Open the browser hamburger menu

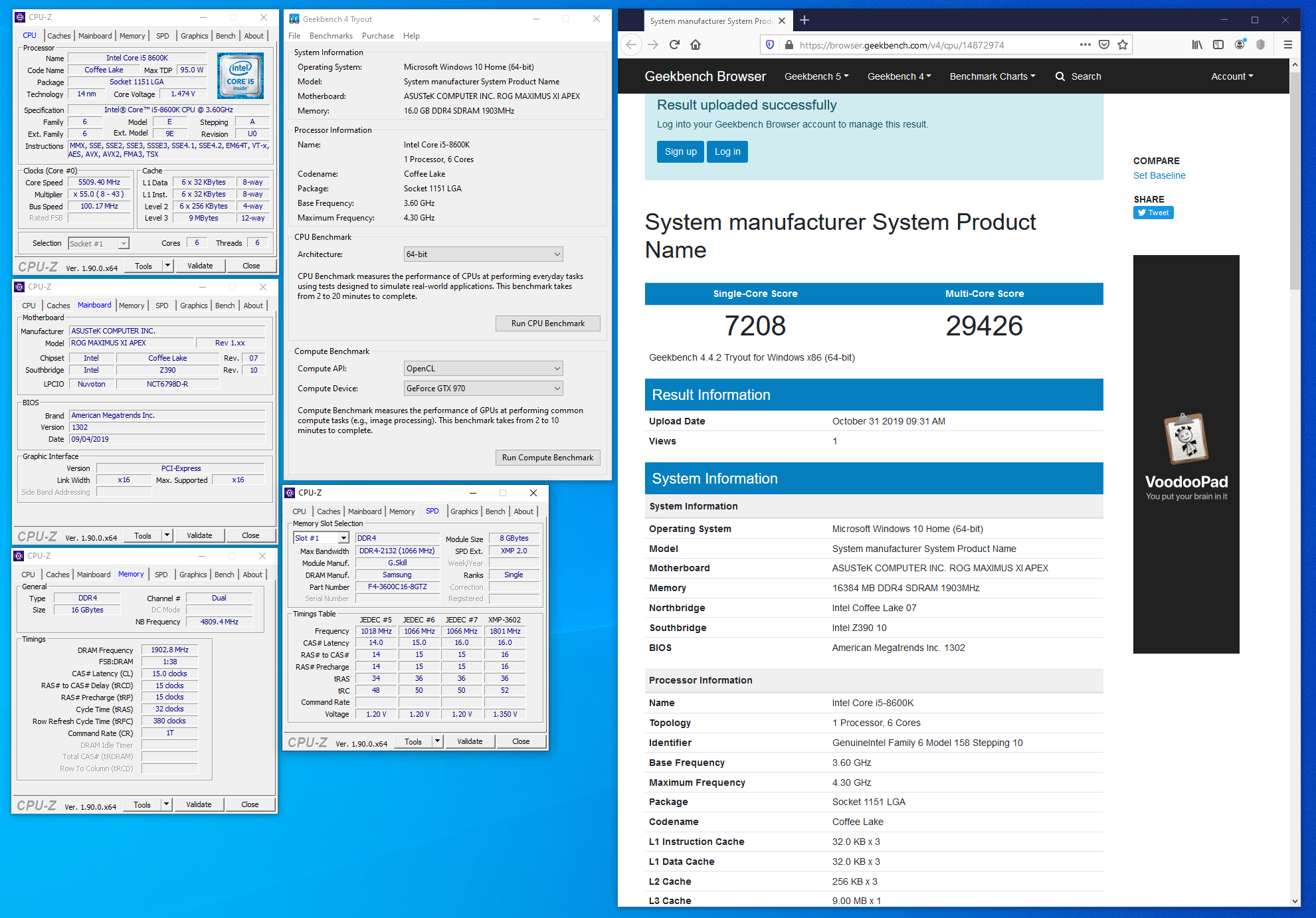pyautogui.click(x=1287, y=45)
